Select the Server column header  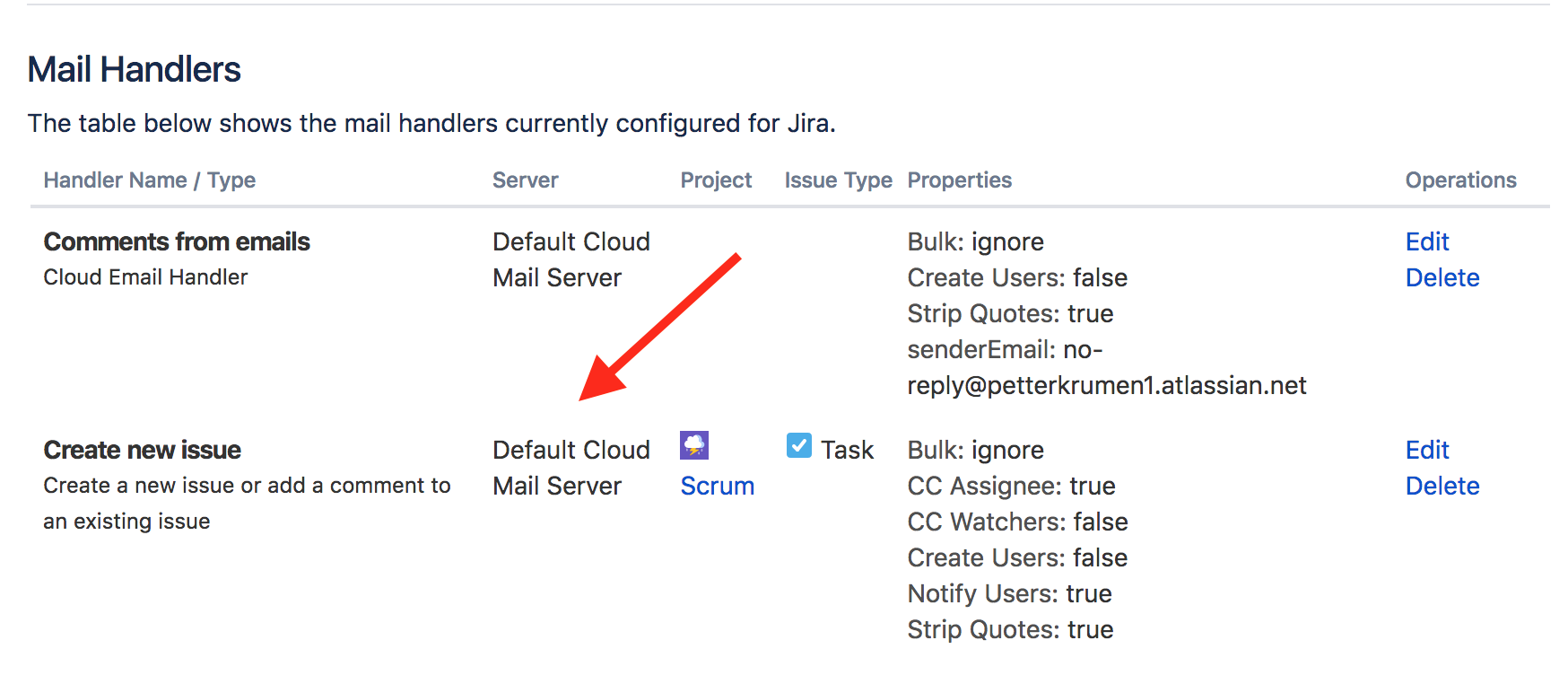point(526,180)
